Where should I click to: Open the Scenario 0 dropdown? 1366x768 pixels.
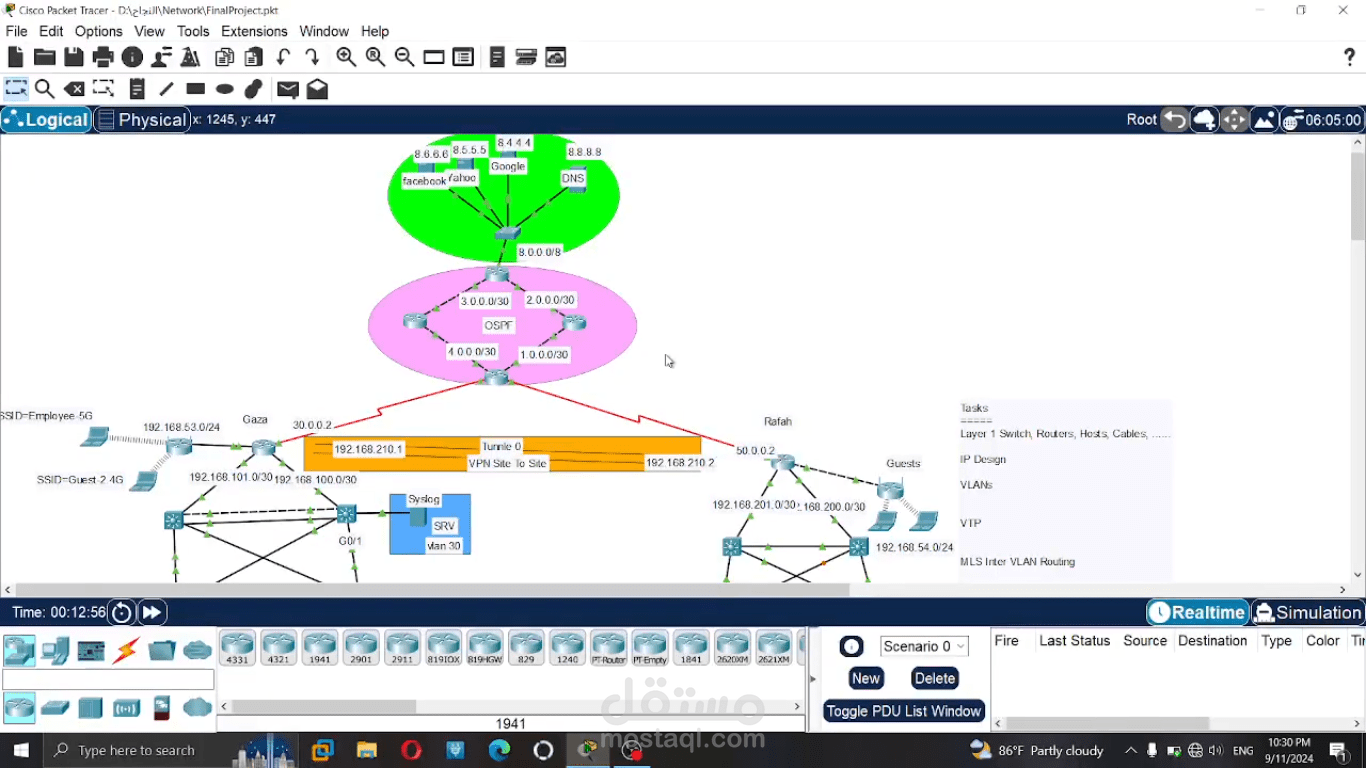(x=924, y=646)
